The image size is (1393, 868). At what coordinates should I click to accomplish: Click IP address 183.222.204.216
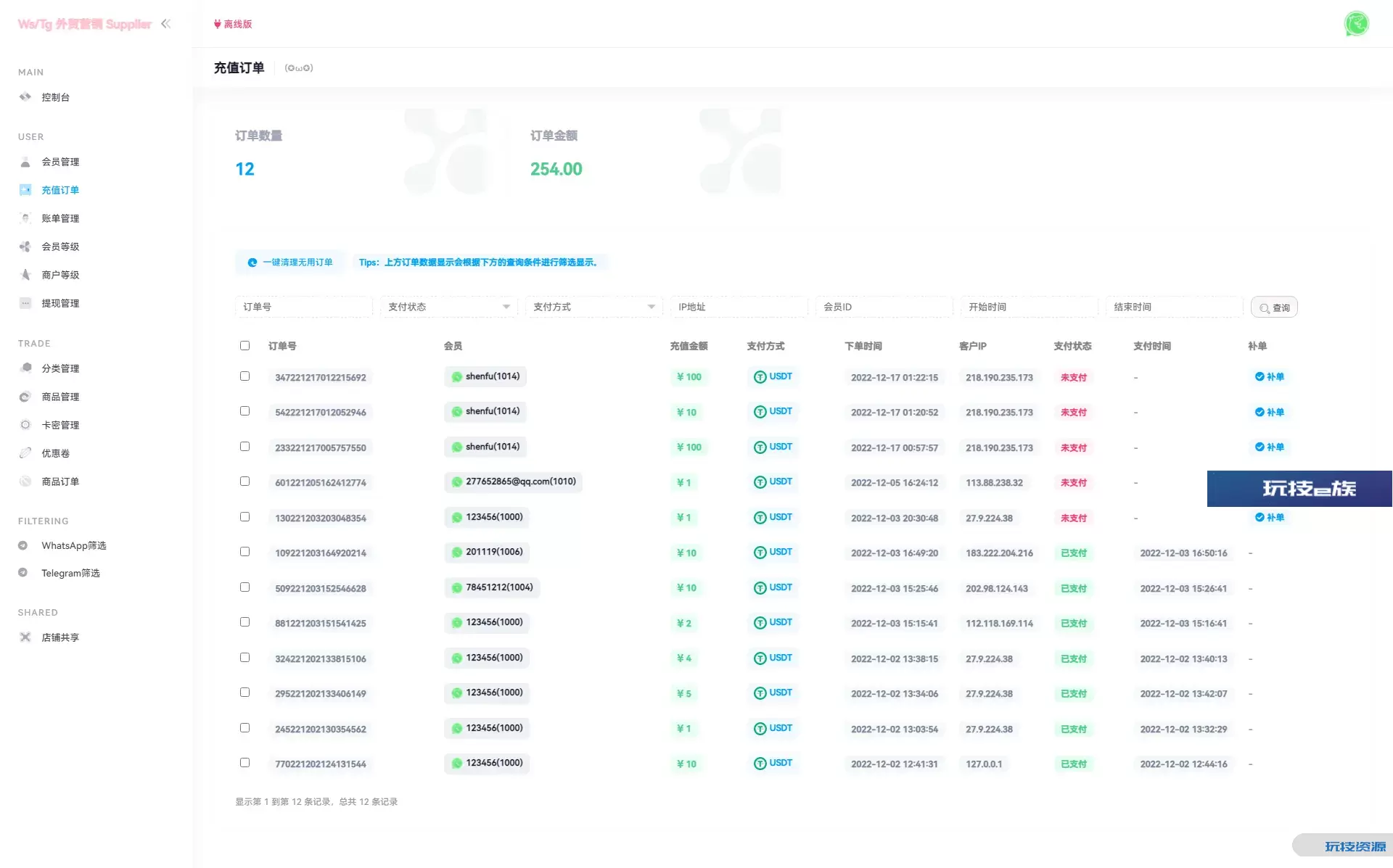999,553
